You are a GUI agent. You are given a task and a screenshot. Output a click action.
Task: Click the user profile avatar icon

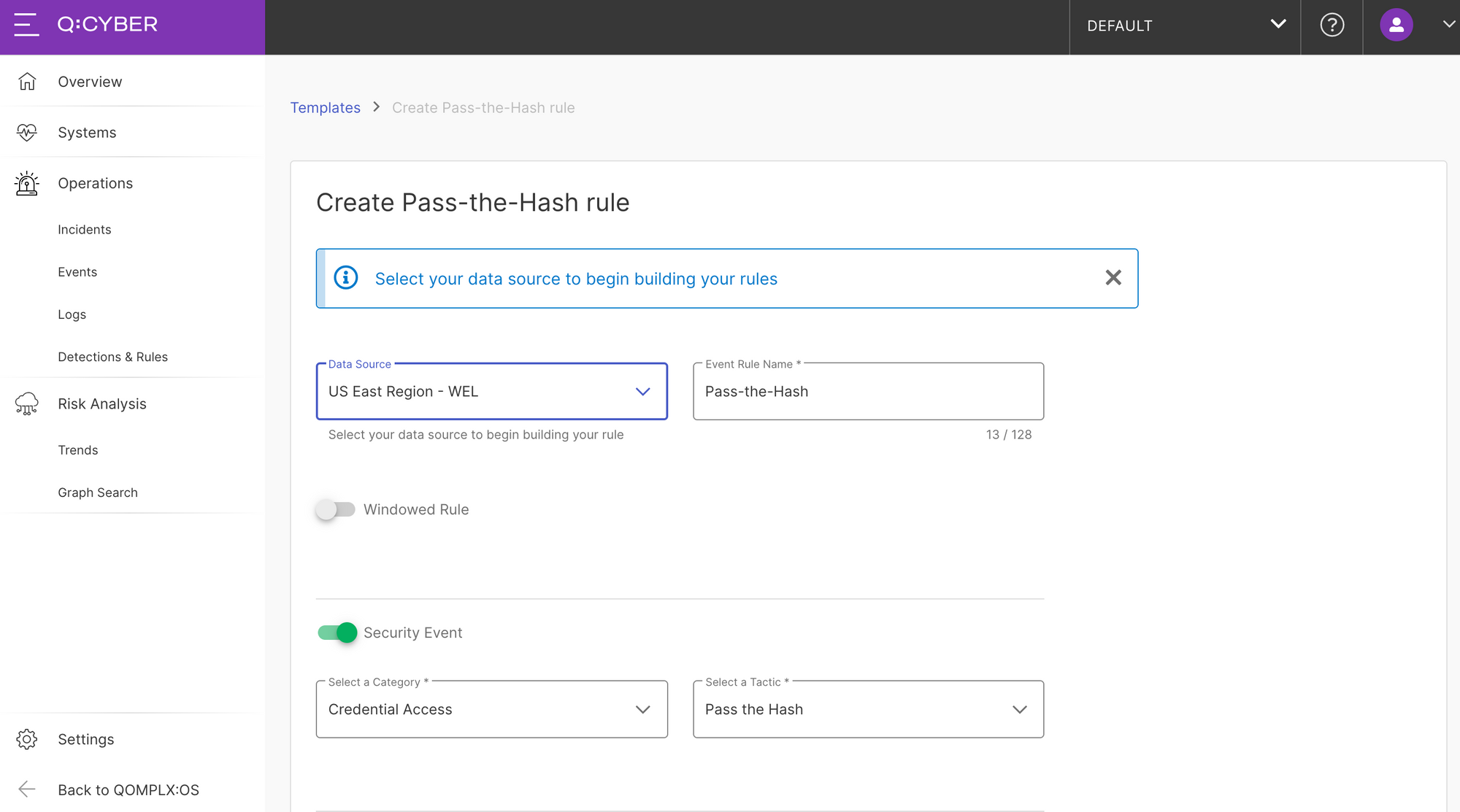point(1396,24)
